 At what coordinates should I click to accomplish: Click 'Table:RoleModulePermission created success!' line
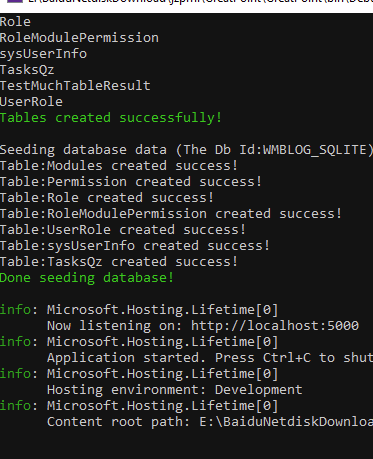(171, 214)
